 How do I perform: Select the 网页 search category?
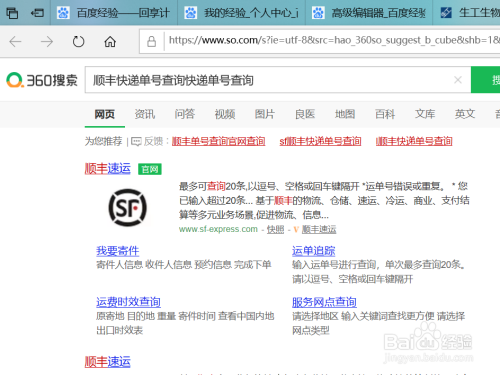[x=105, y=114]
